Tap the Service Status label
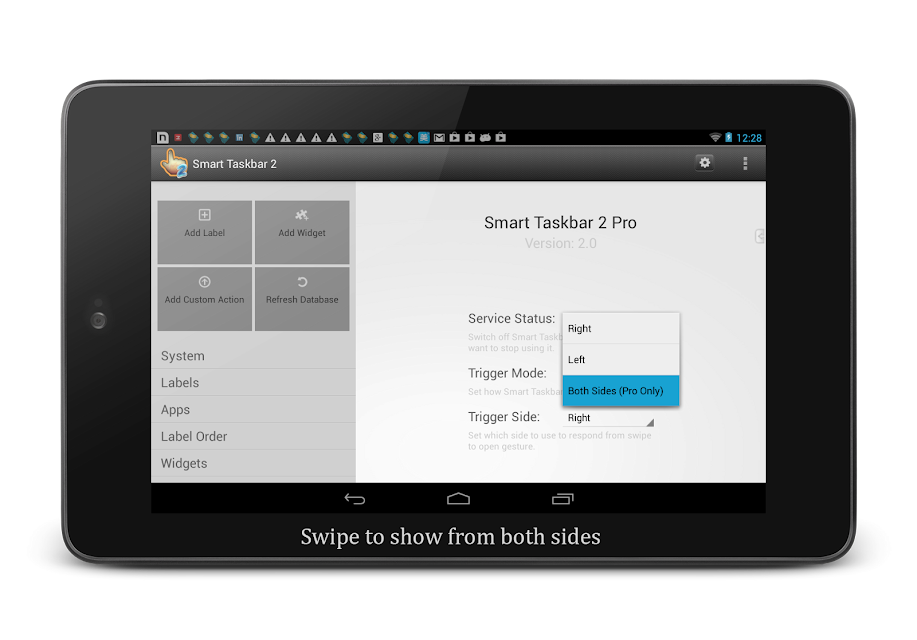Image resolution: width=917 pixels, height=640 pixels. [x=511, y=318]
